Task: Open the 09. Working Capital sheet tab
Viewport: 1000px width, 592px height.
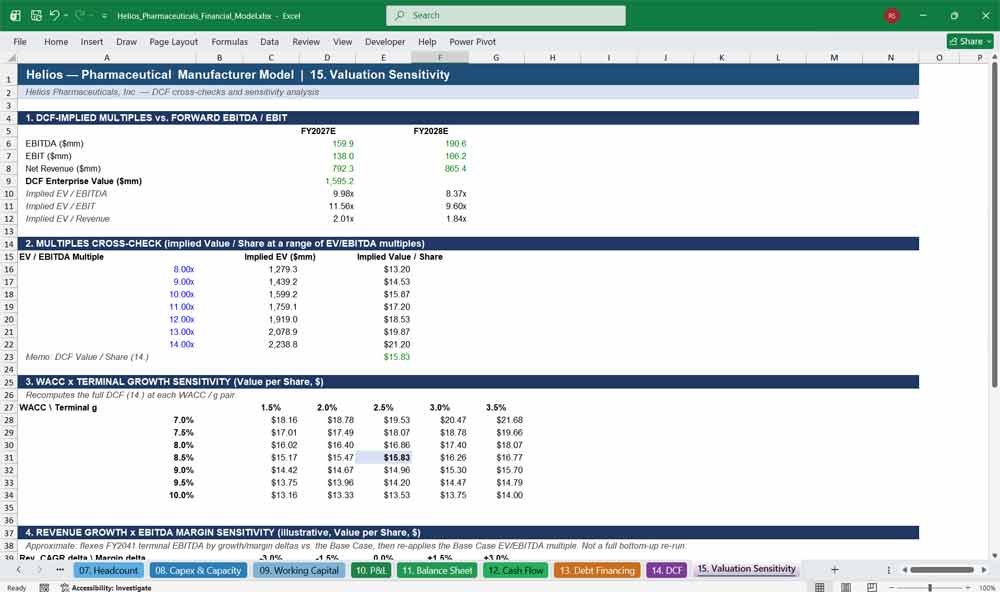Action: (x=299, y=570)
